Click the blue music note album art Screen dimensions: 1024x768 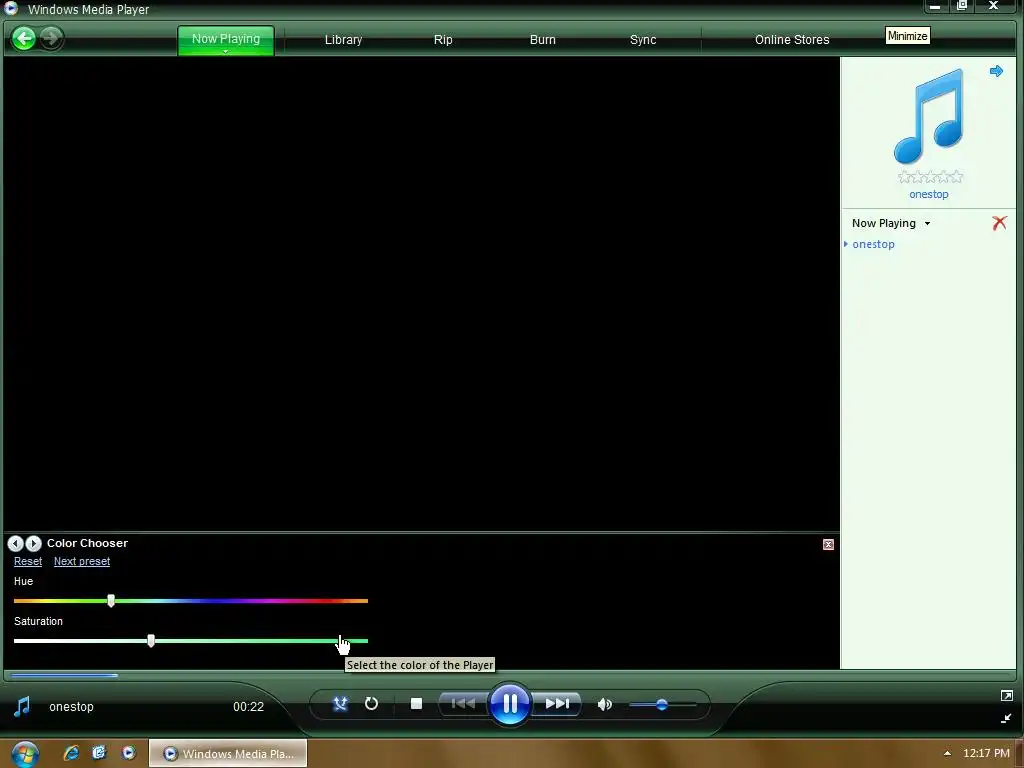929,116
